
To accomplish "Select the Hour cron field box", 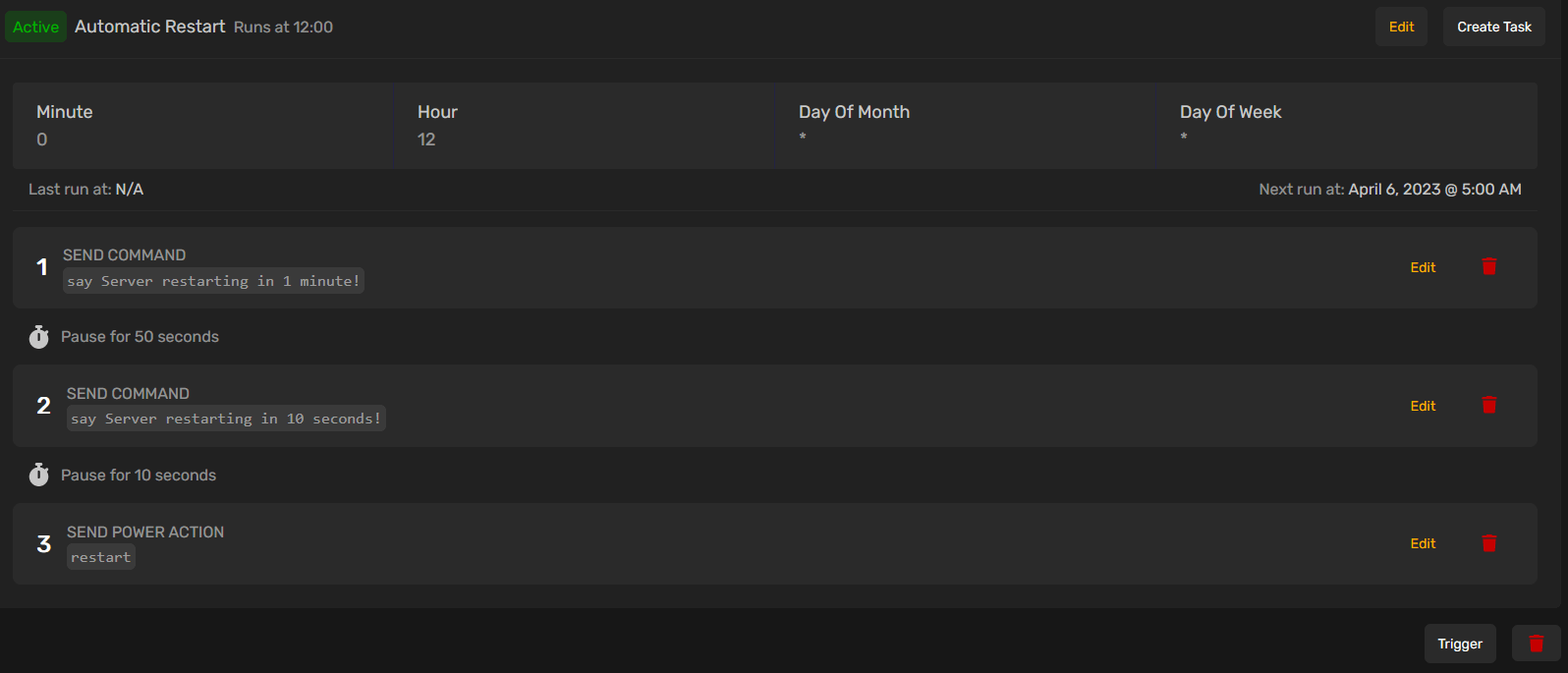I will pyautogui.click(x=584, y=126).
